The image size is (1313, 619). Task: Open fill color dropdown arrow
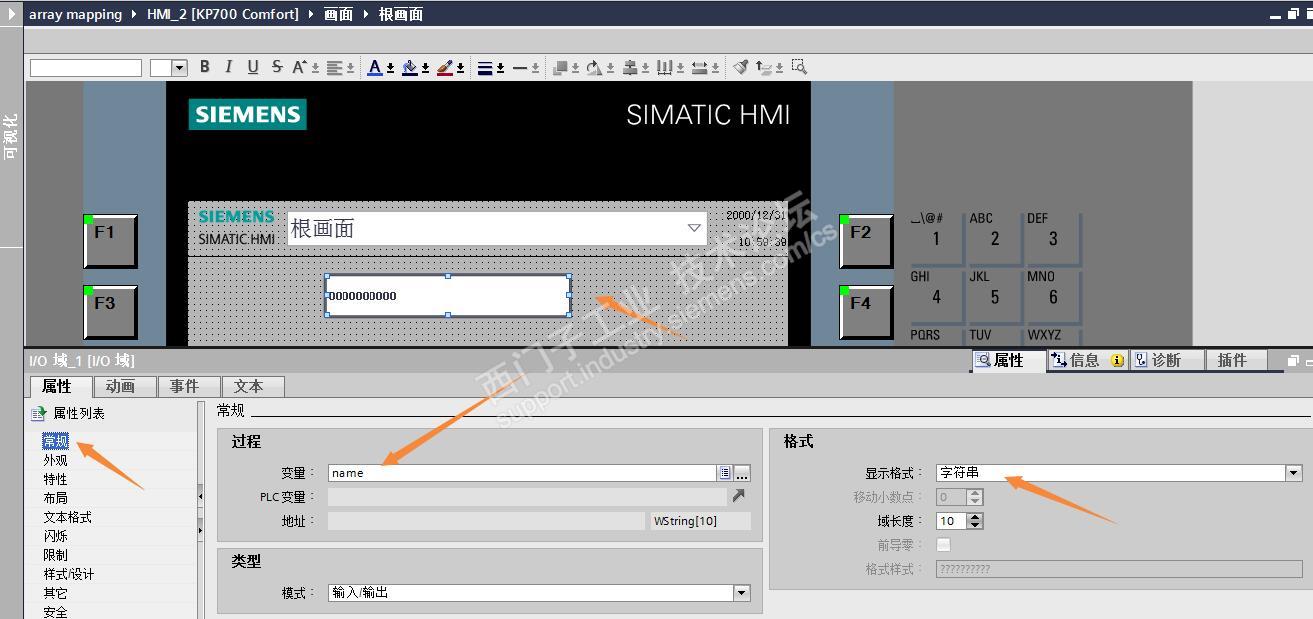pyautogui.click(x=425, y=68)
